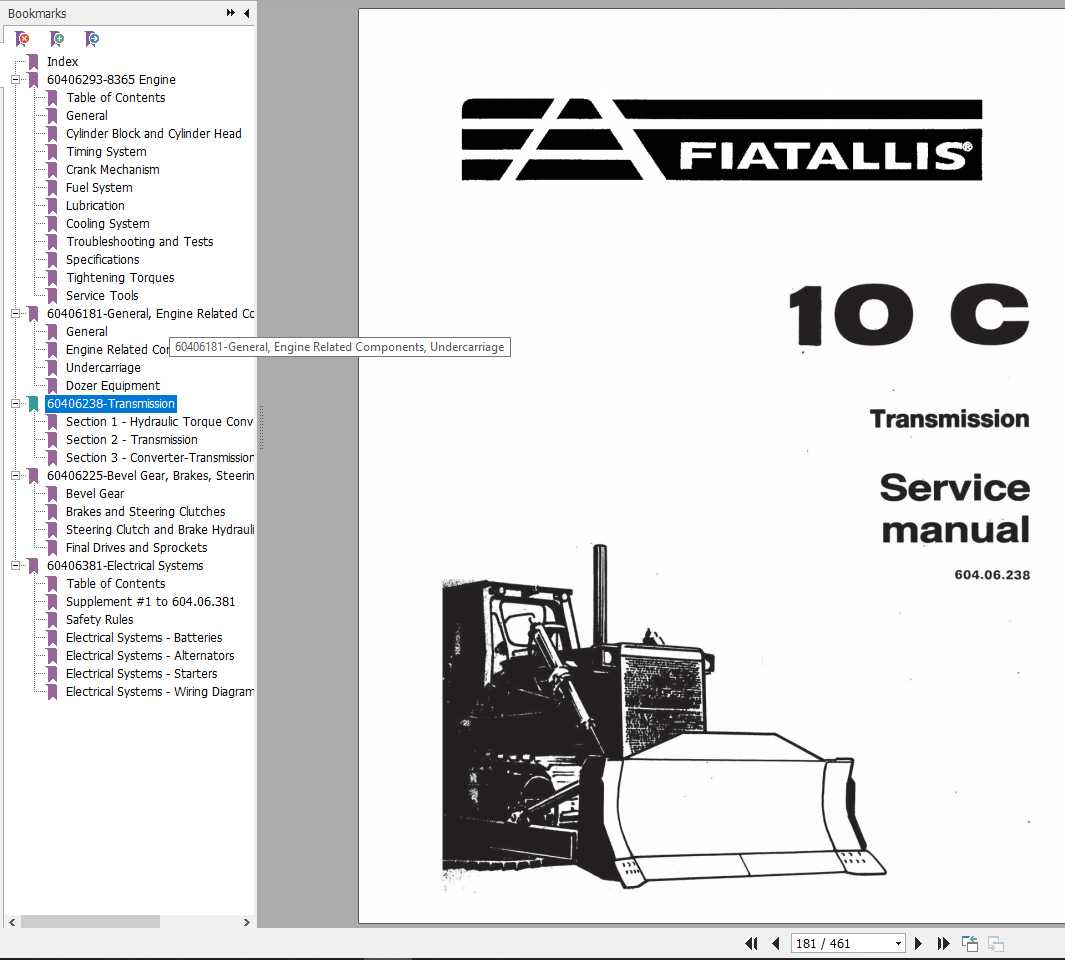Jump to the last page

pyautogui.click(x=943, y=943)
